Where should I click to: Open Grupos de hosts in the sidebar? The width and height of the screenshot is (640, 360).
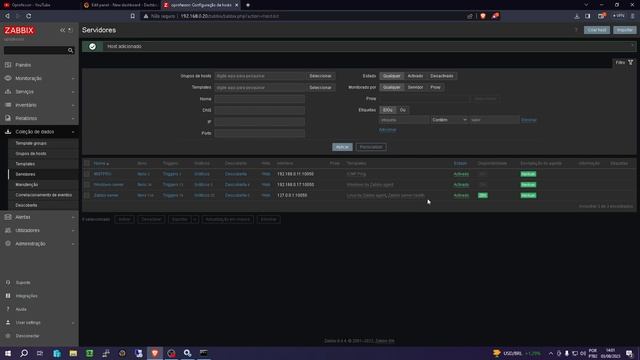tap(31, 153)
